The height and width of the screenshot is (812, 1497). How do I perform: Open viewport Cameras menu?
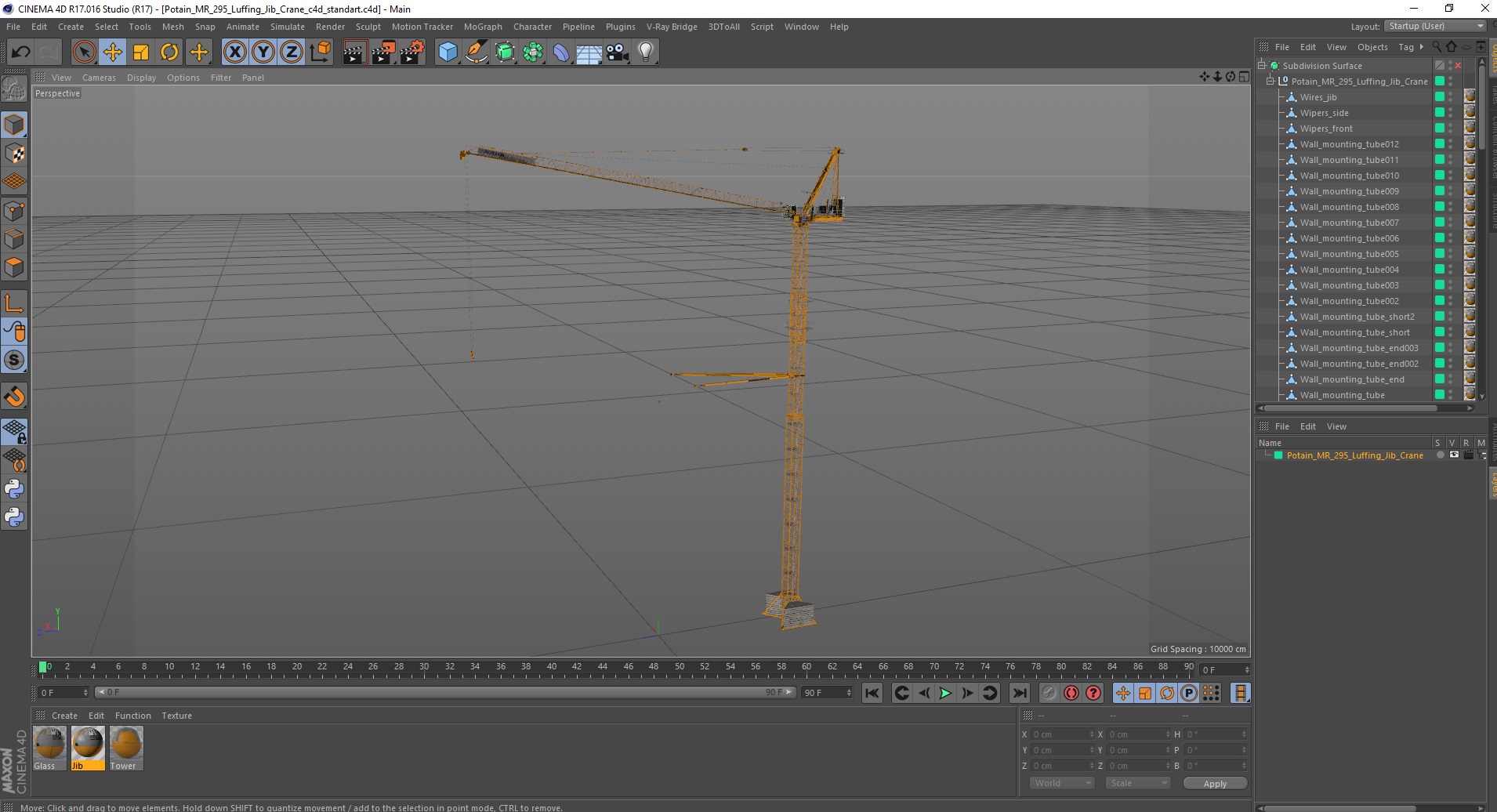point(99,78)
